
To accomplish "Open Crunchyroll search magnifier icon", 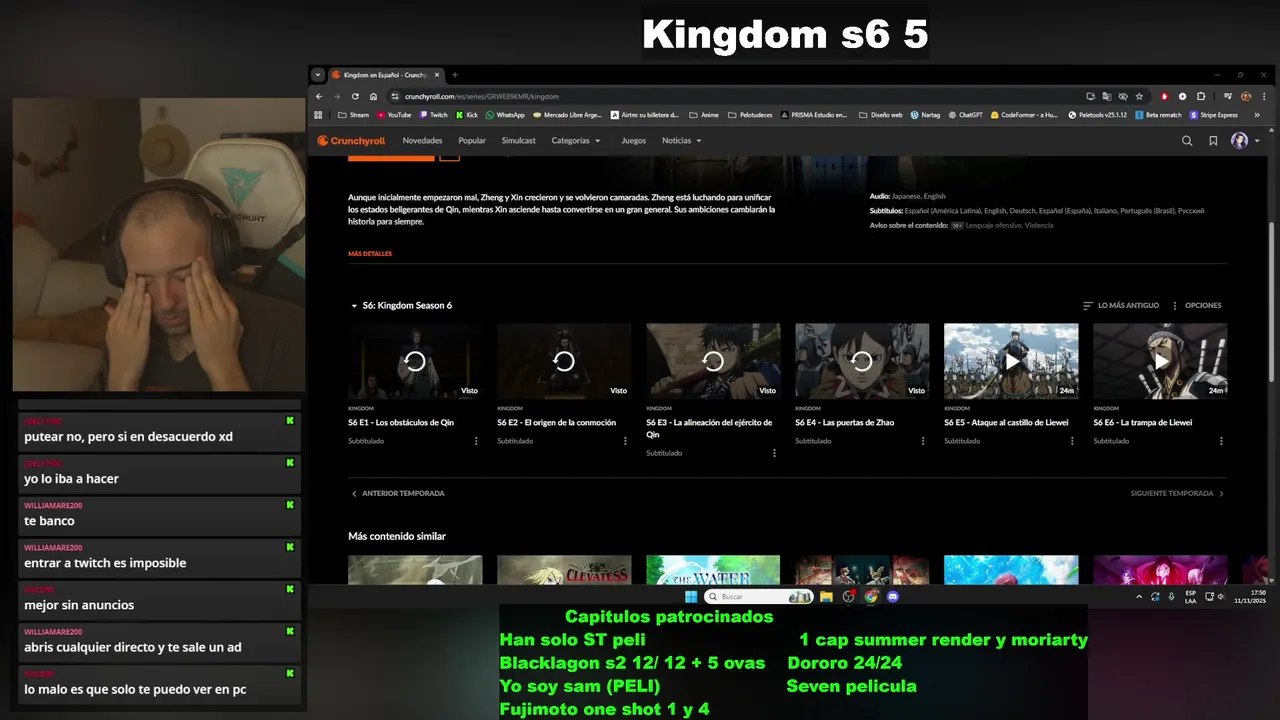I will click(1187, 141).
